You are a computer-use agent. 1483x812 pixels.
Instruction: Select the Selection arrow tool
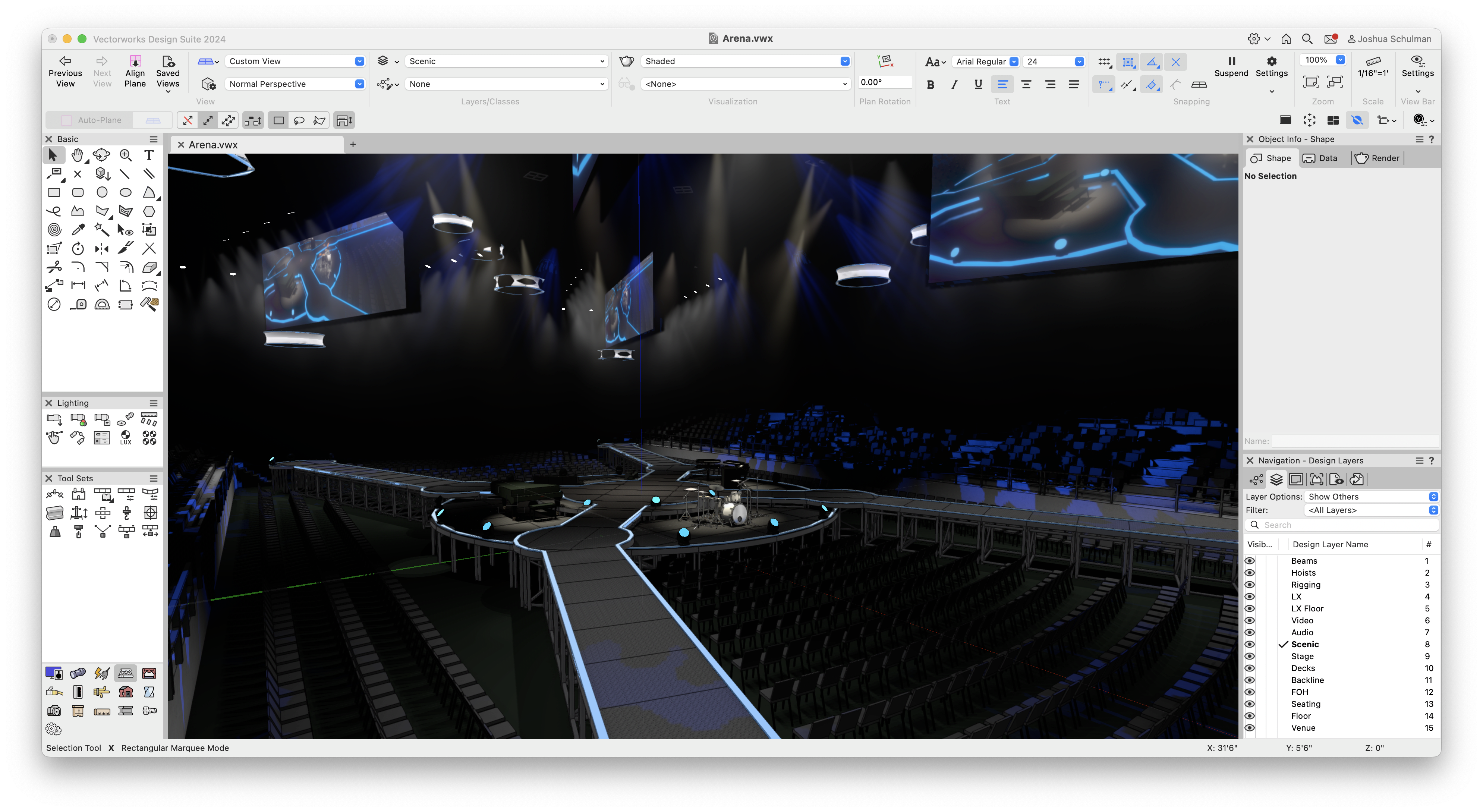point(53,155)
